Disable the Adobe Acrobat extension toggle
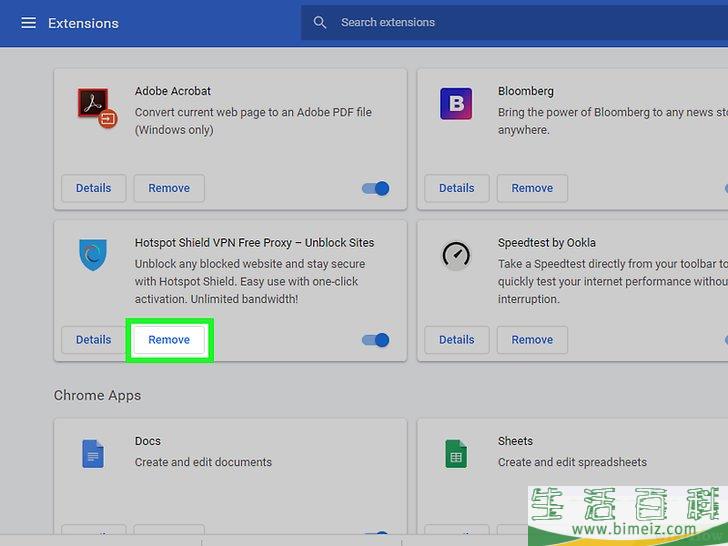 point(376,188)
